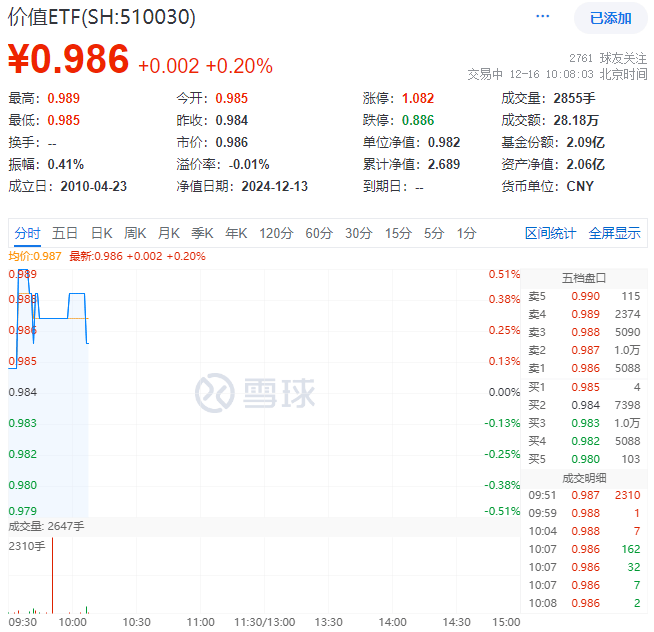
Task: Click the 09:59 trade row
Action: [x=584, y=513]
